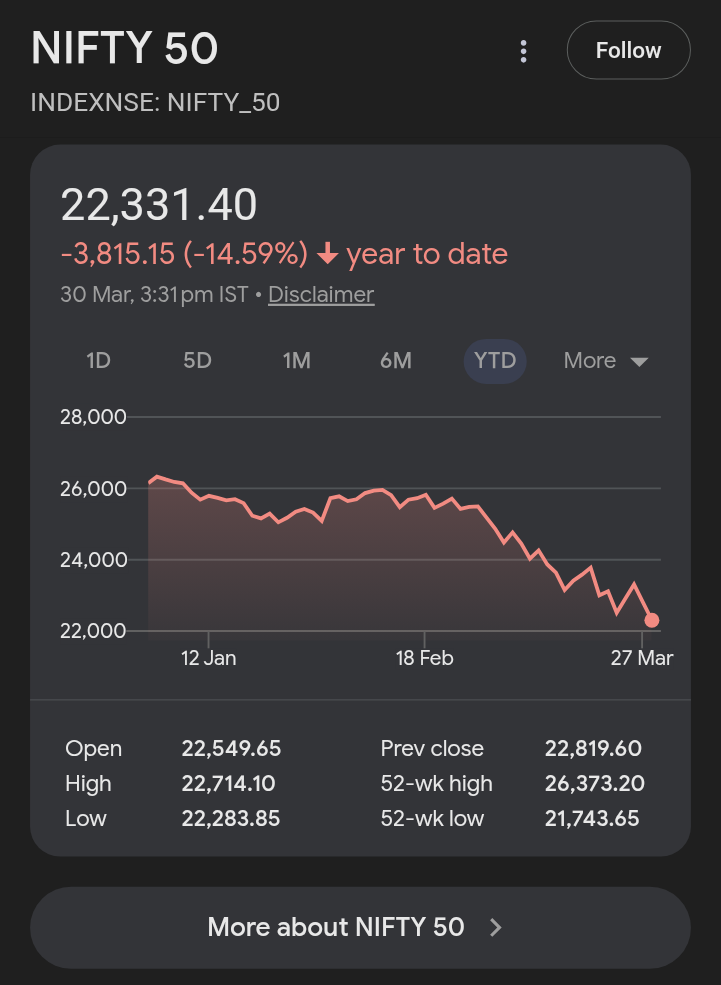The image size is (721, 985).
Task: Expand the More time ranges dropdown
Action: point(590,361)
